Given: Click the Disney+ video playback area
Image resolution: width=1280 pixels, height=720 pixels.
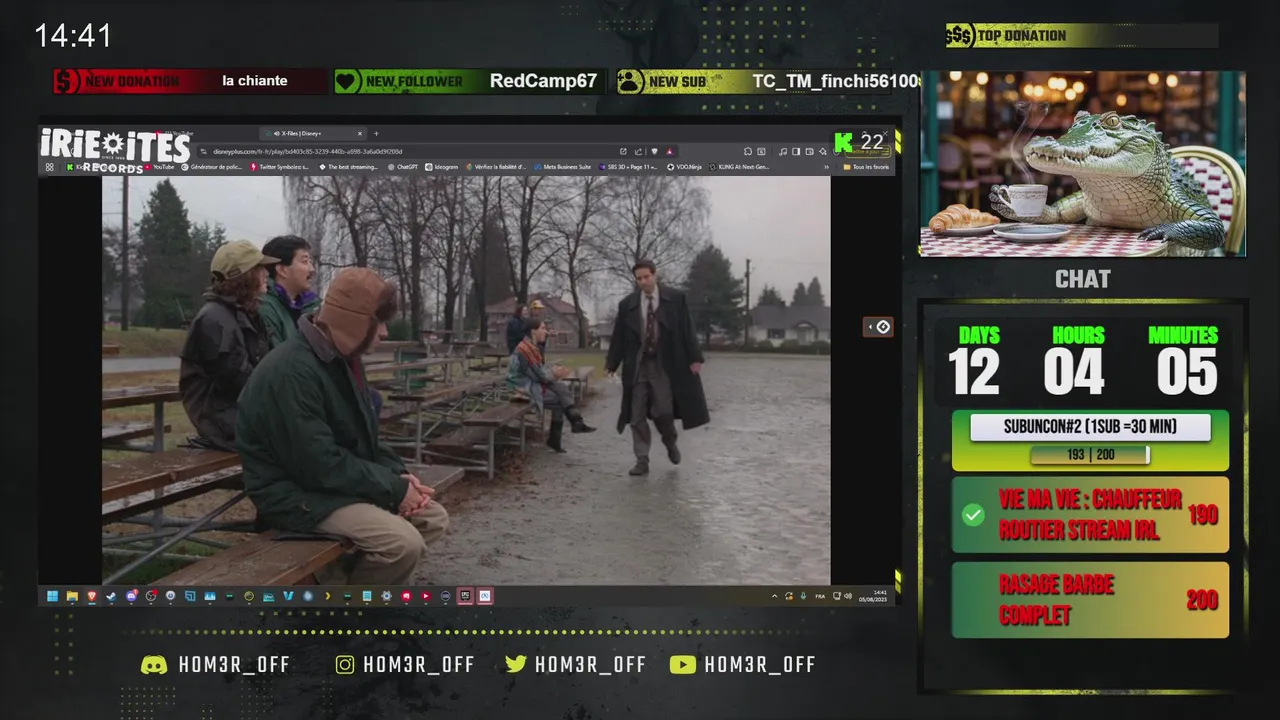Looking at the screenshot, I should coord(466,380).
